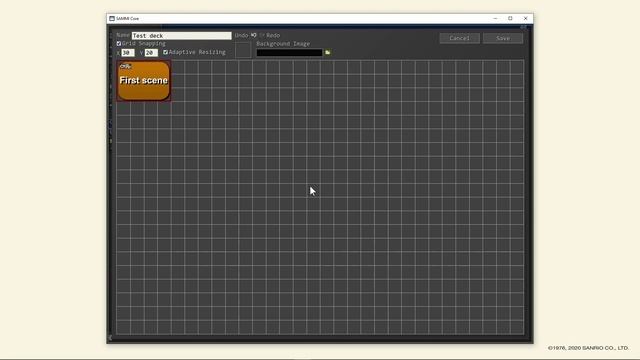Click the SAMMI Core title bar app icon
This screenshot has width=640, height=360.
click(112, 18)
